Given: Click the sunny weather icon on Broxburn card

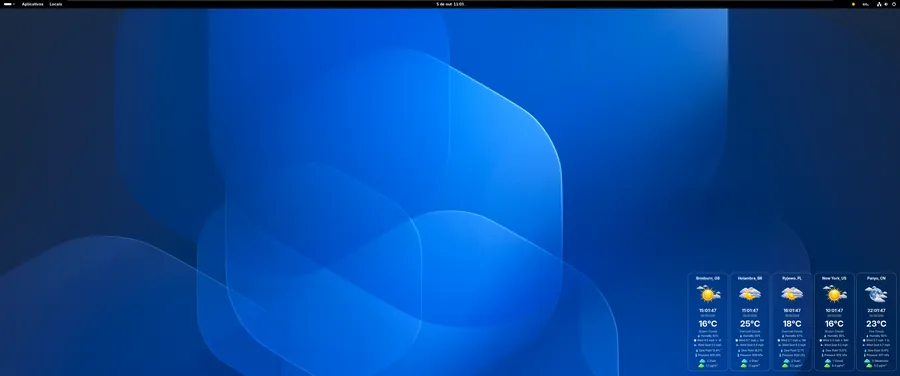Looking at the screenshot, I should (x=708, y=293).
